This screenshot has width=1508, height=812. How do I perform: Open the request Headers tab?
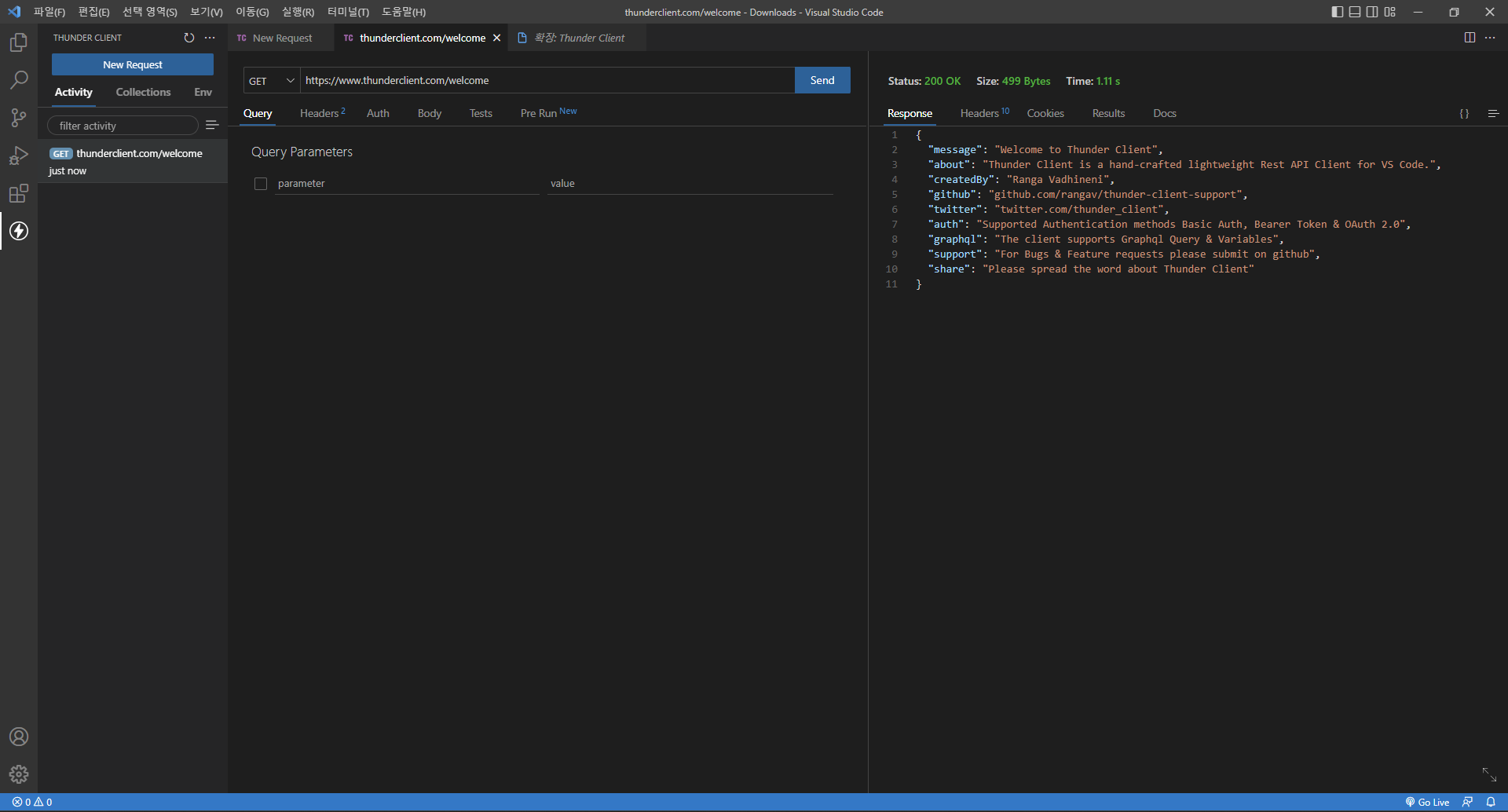tap(322, 113)
